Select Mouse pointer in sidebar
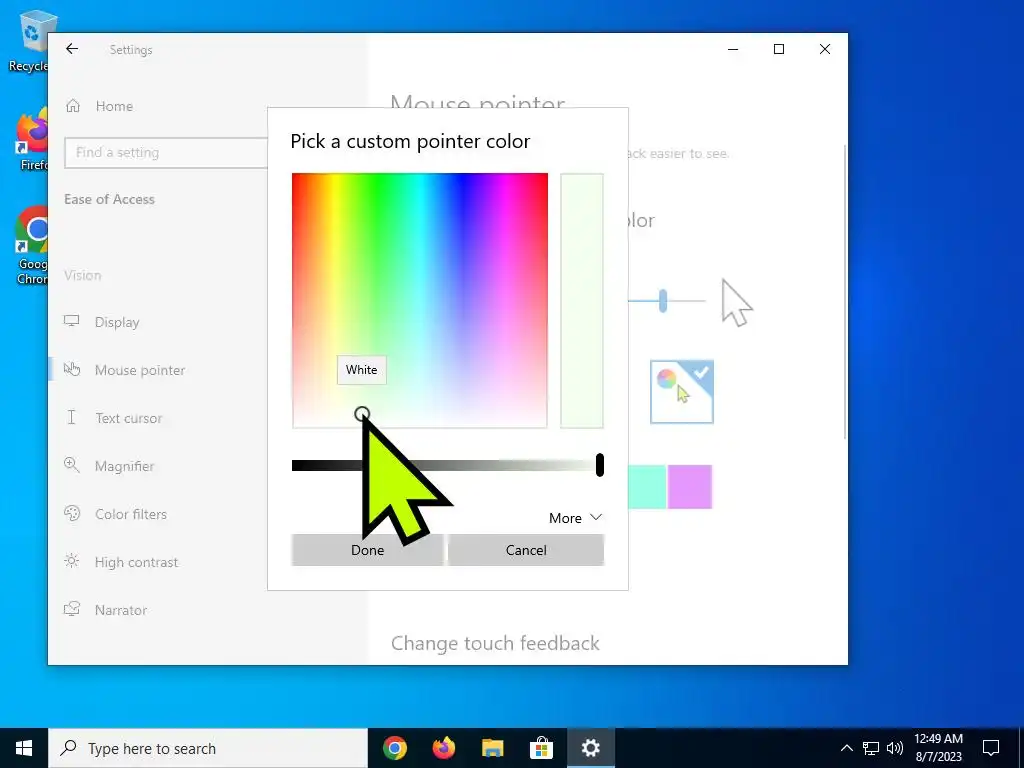Image resolution: width=1024 pixels, height=768 pixels. coord(140,370)
